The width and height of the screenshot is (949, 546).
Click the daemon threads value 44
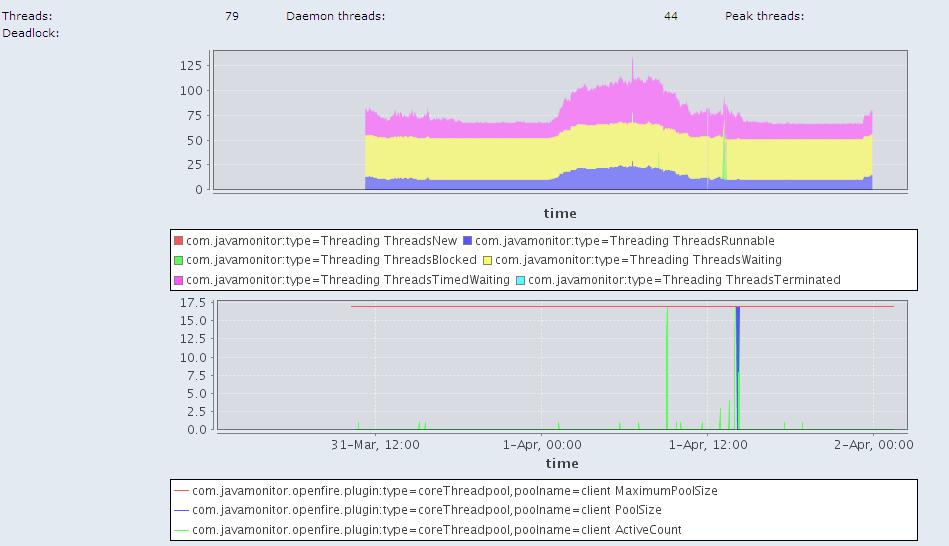(x=671, y=16)
